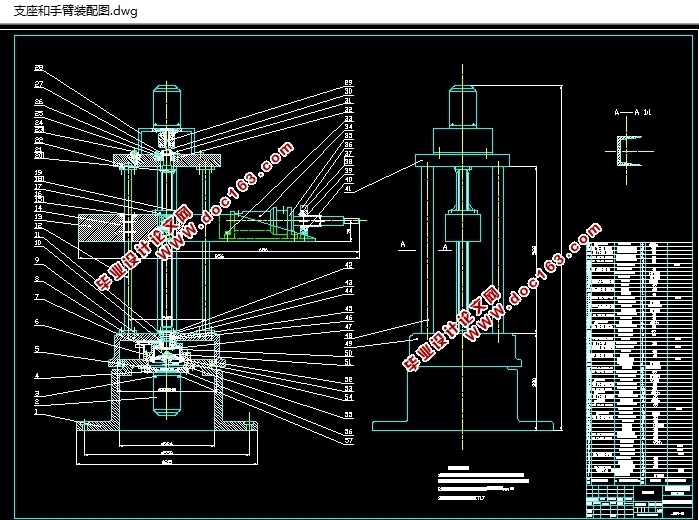Image resolution: width=699 pixels, height=520 pixels.
Task: Select part callout number 43
Action: [348, 282]
